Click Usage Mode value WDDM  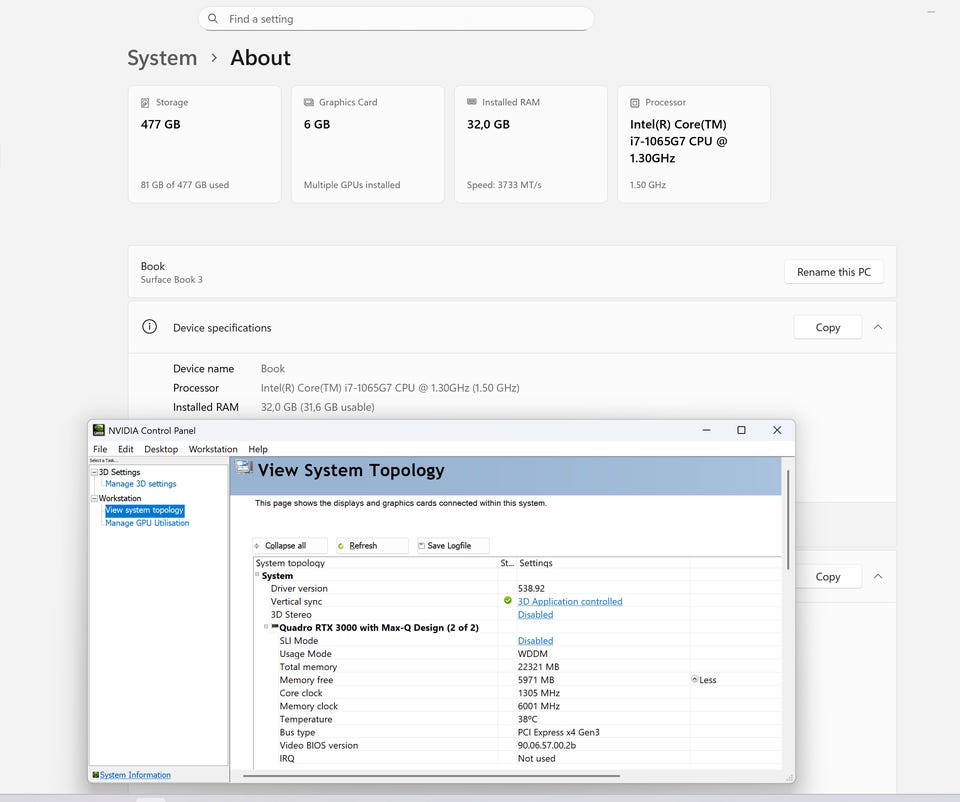click(533, 653)
